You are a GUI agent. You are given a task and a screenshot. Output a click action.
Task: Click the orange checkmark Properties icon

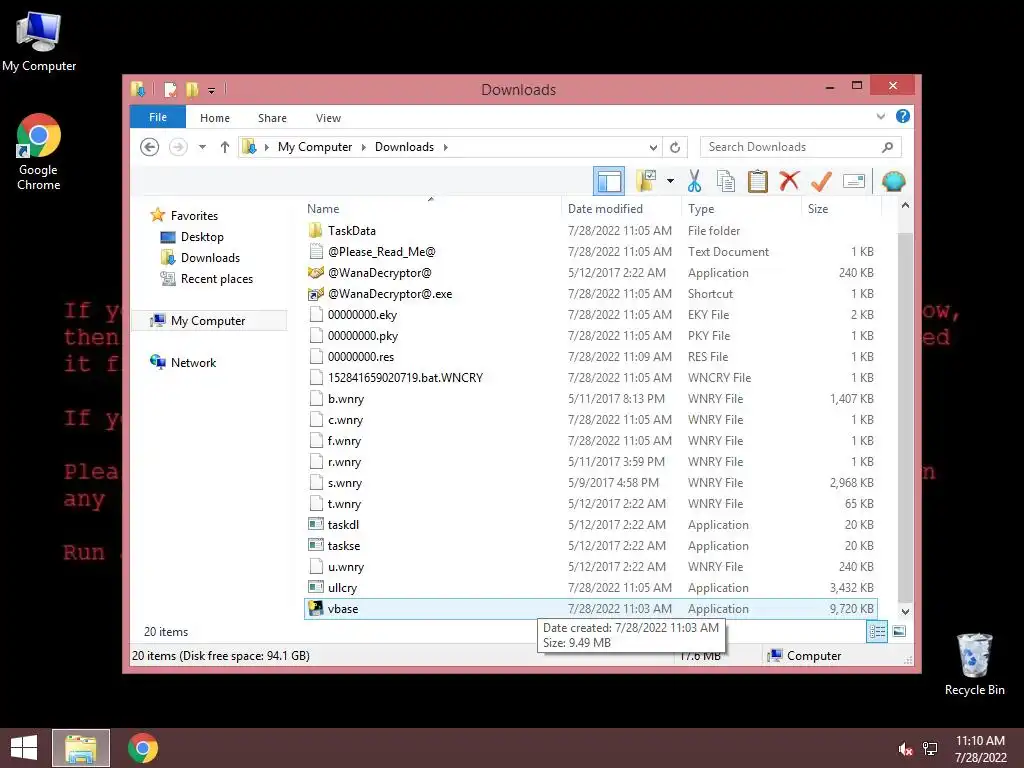(x=821, y=181)
